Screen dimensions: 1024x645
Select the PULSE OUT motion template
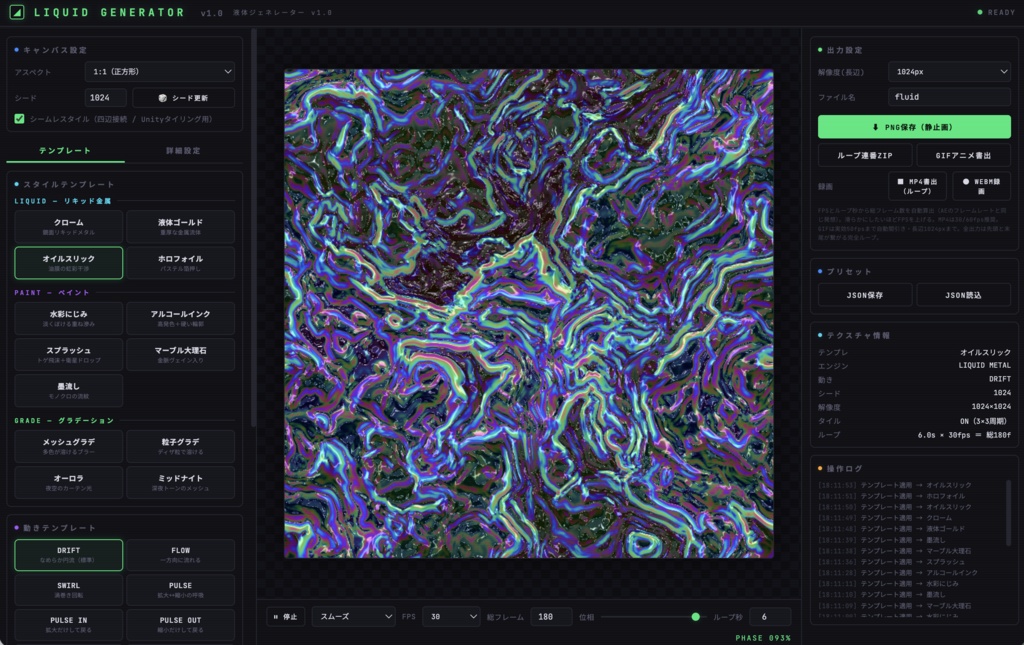coord(180,625)
